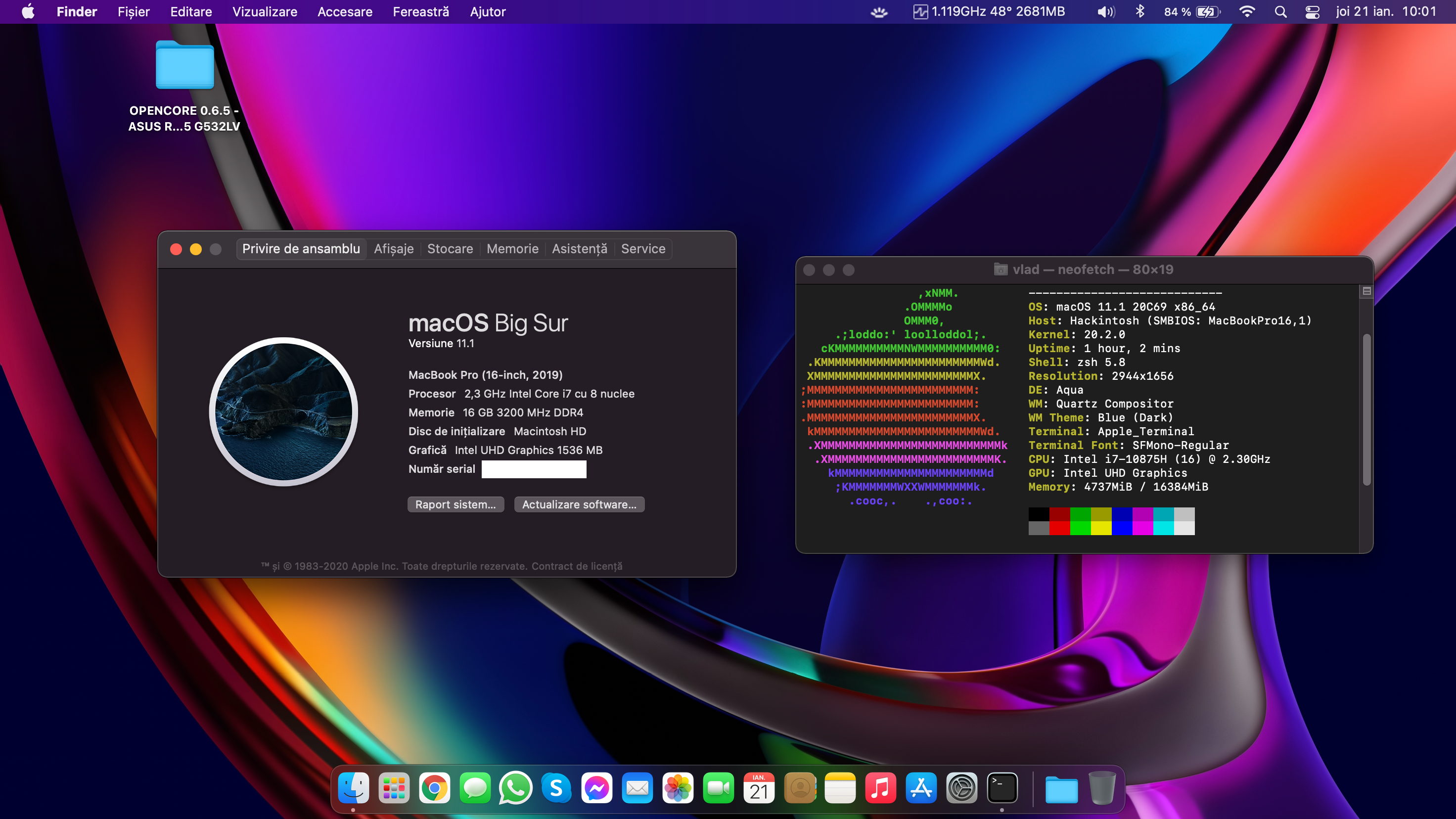The width and height of the screenshot is (1456, 819).
Task: Open Contacts app in the Dock
Action: 800,787
